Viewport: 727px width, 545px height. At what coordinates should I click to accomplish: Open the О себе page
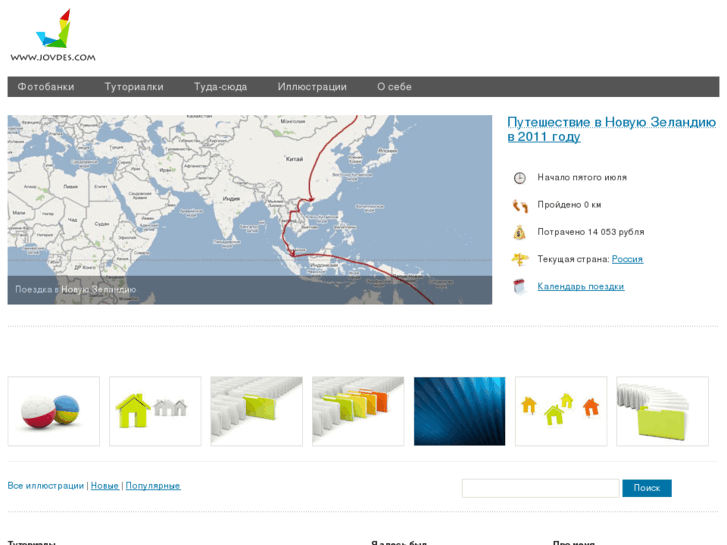(394, 87)
